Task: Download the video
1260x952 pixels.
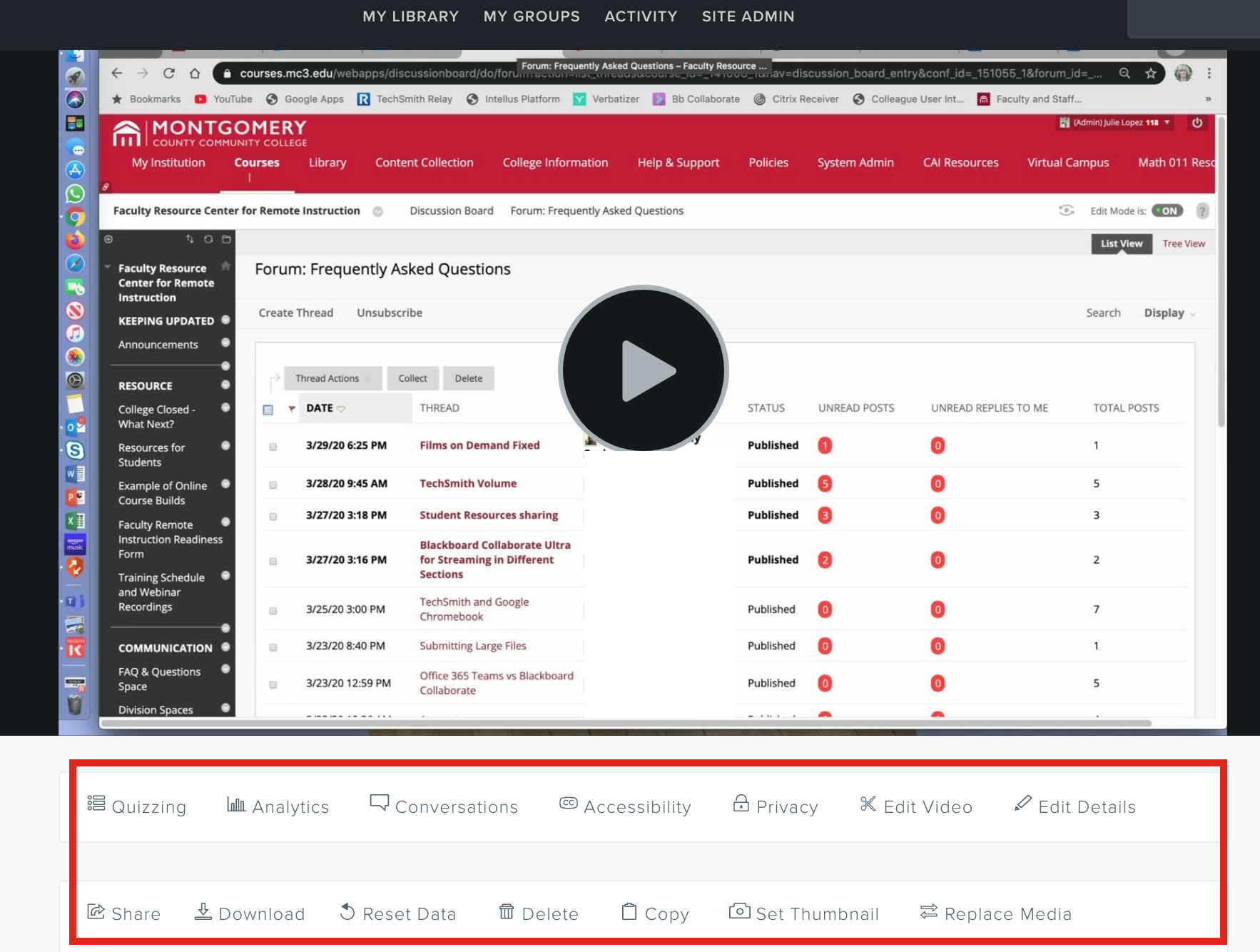Action: (250, 913)
